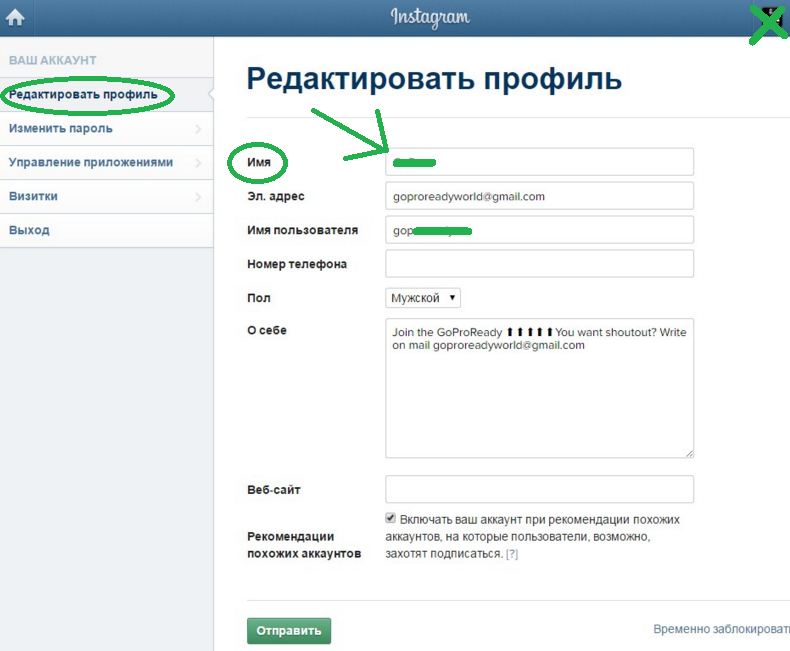Click the Веб-сайт label
The width and height of the screenshot is (790, 651).
coord(274,490)
